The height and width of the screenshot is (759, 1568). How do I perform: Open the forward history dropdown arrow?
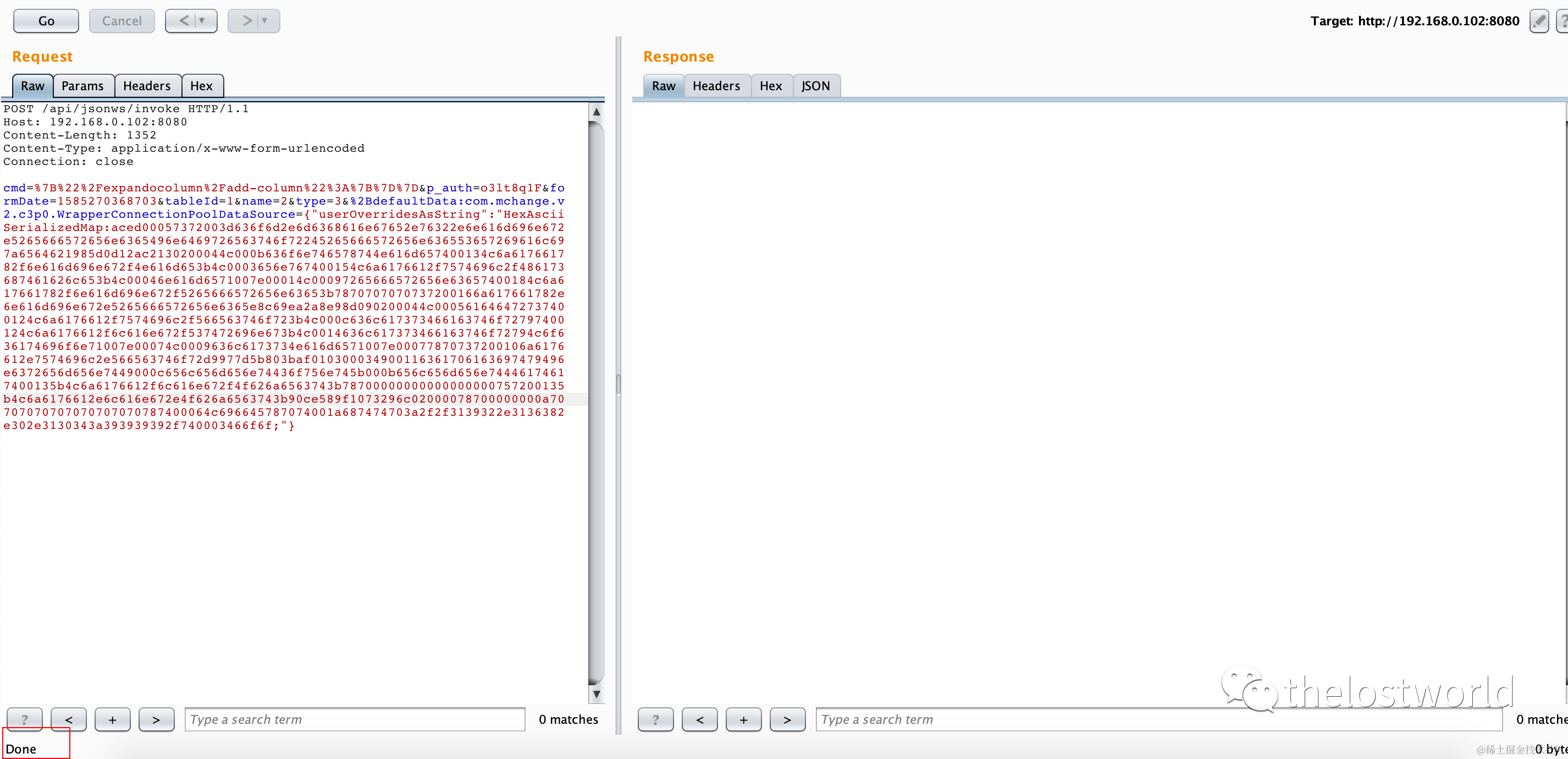[266, 21]
